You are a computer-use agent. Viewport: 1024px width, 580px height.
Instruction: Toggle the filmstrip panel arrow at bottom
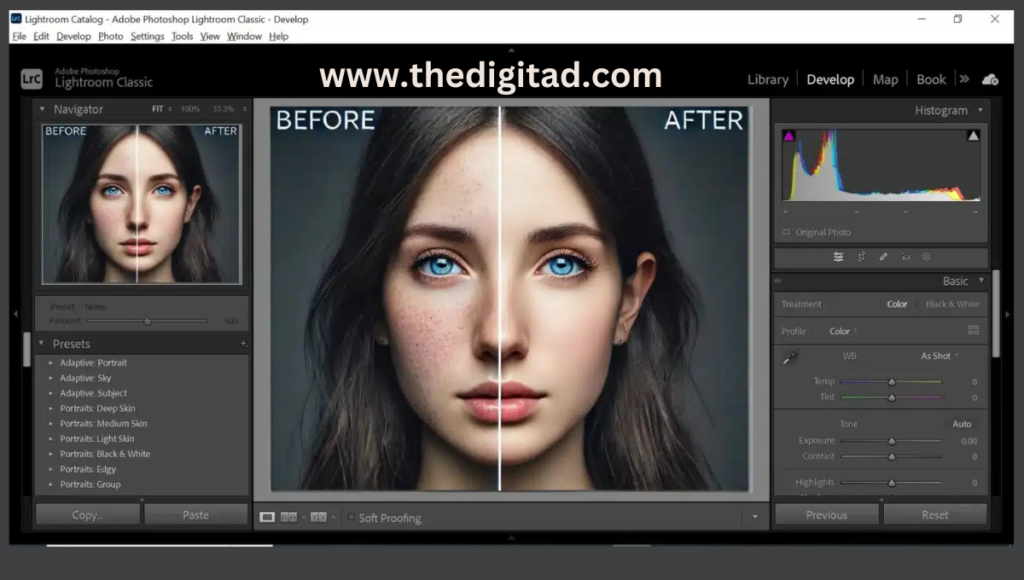[511, 538]
